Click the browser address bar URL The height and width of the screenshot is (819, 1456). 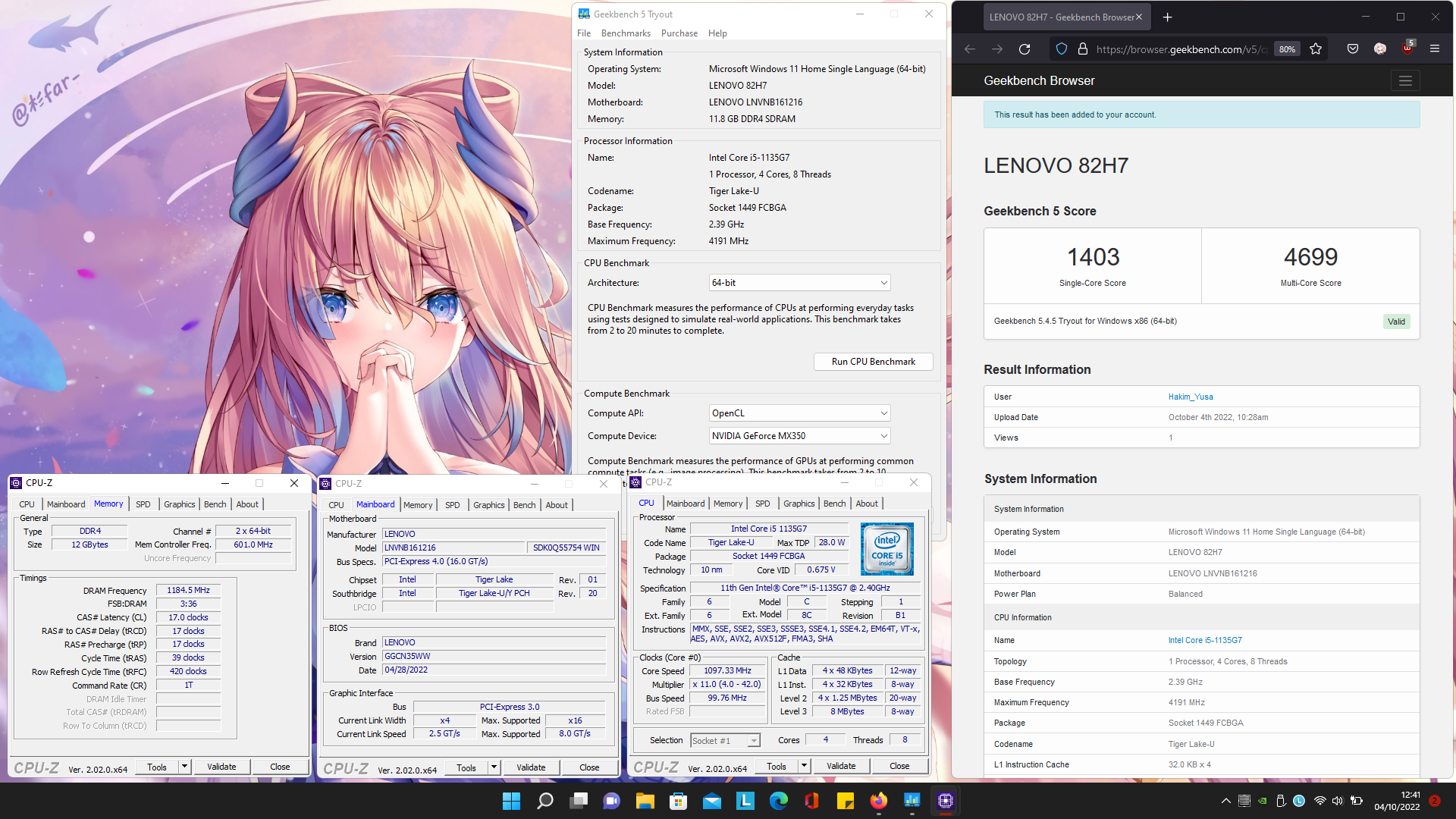point(1181,49)
